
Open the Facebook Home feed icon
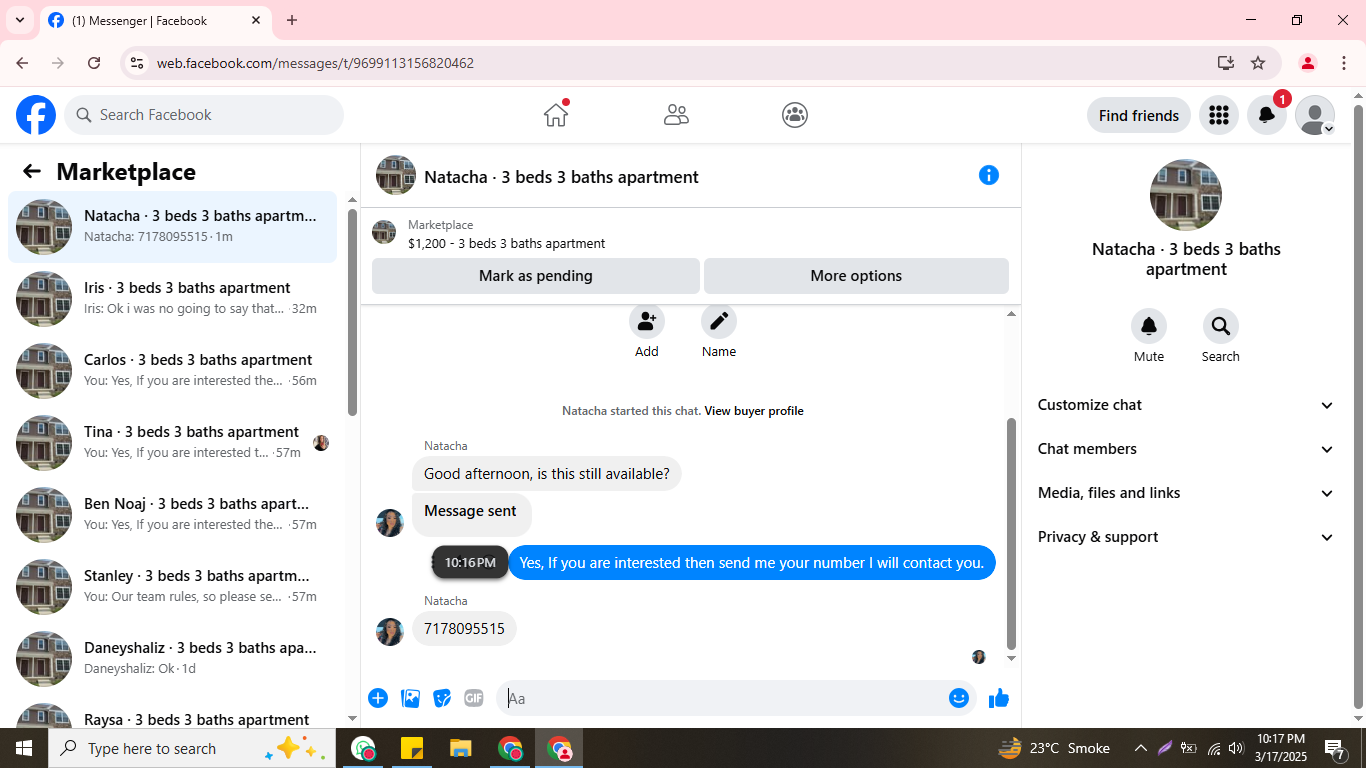[x=556, y=115]
